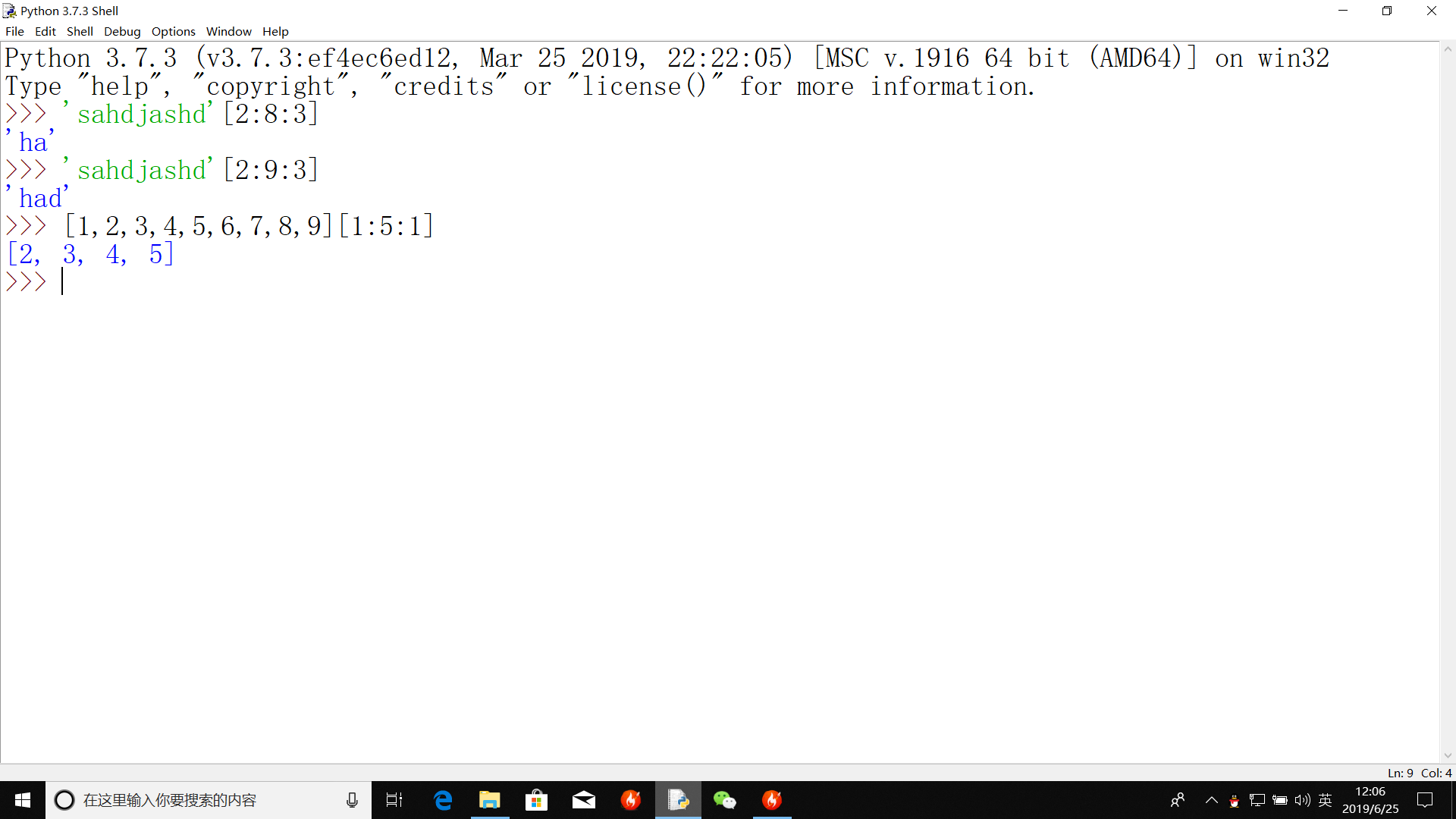
Task: Click the File menu in IDLE
Action: click(x=14, y=31)
